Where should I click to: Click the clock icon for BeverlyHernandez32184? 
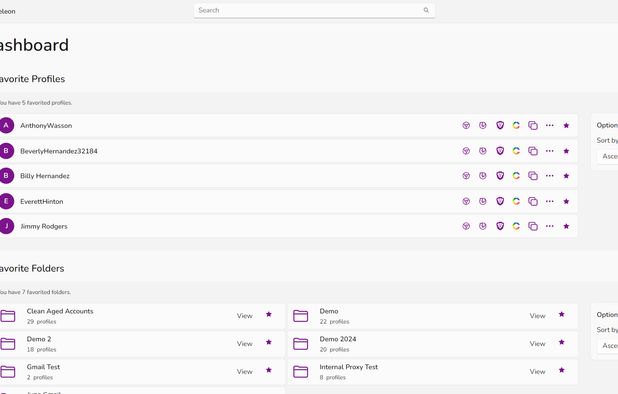click(483, 151)
